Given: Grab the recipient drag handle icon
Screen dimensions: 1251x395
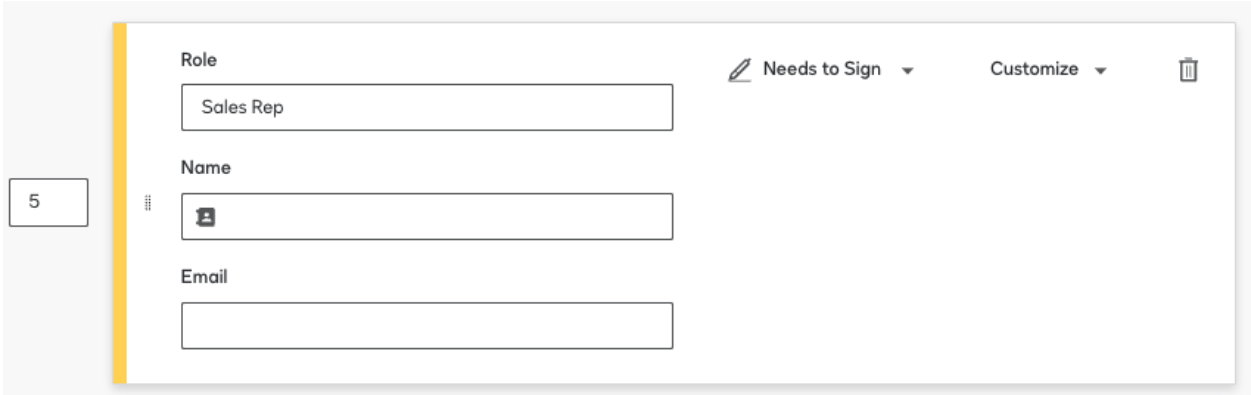Looking at the screenshot, I should (147, 203).
